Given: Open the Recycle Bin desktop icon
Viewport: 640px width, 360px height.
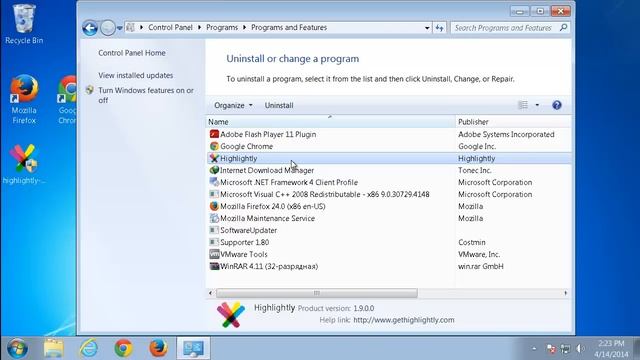Looking at the screenshot, I should pos(24,24).
